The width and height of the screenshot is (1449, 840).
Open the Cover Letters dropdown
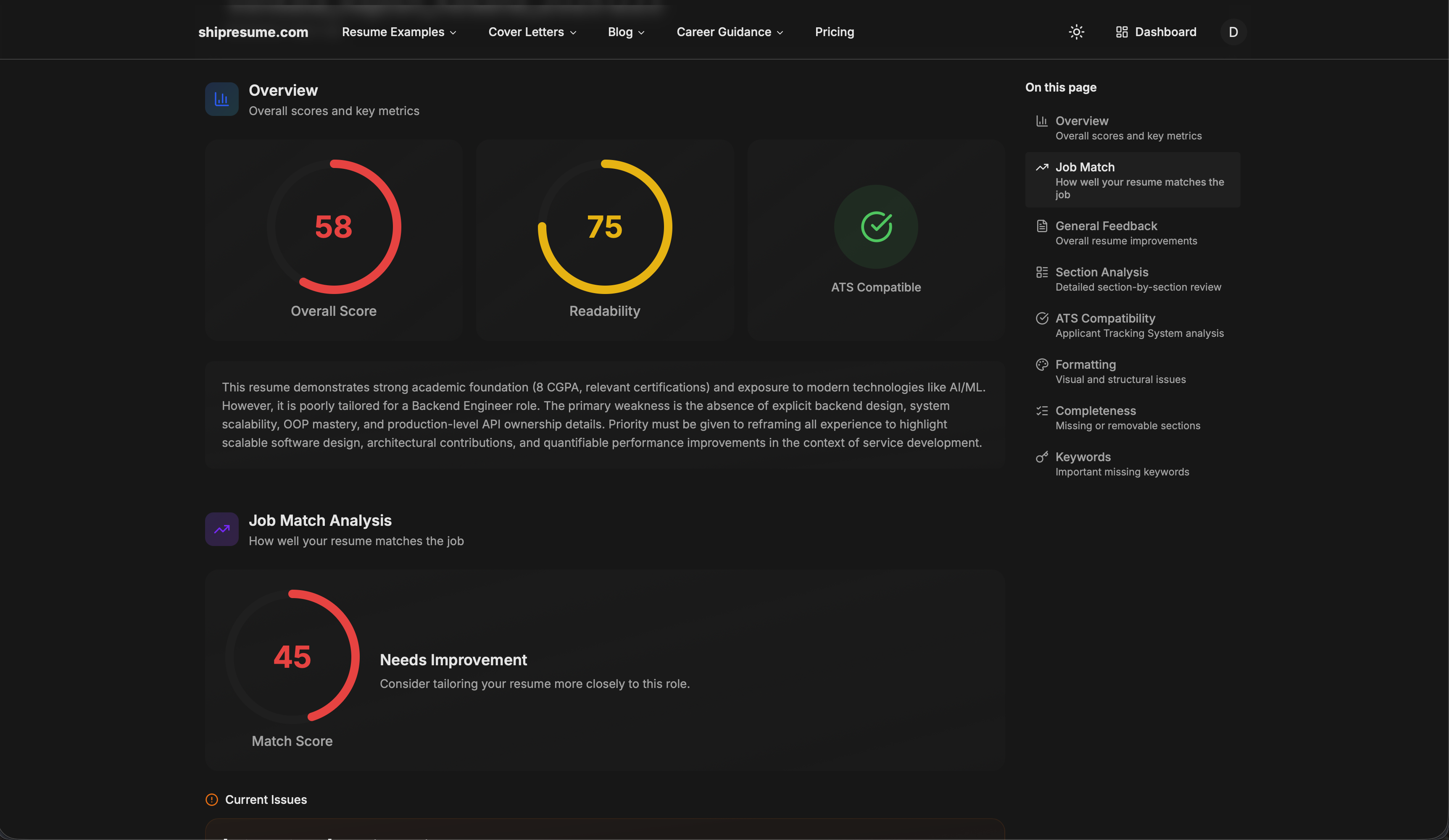click(531, 32)
